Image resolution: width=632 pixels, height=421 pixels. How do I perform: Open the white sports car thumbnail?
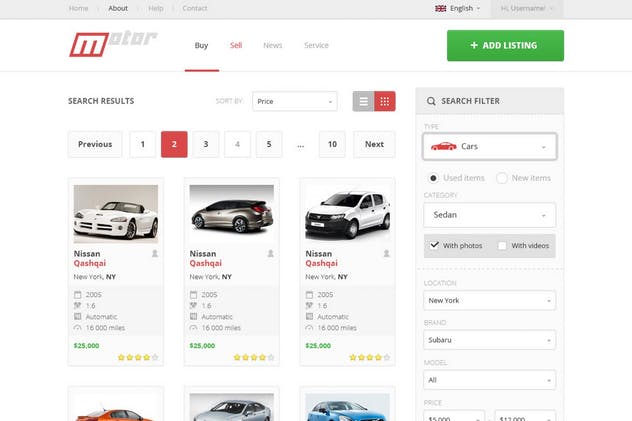click(x=116, y=214)
